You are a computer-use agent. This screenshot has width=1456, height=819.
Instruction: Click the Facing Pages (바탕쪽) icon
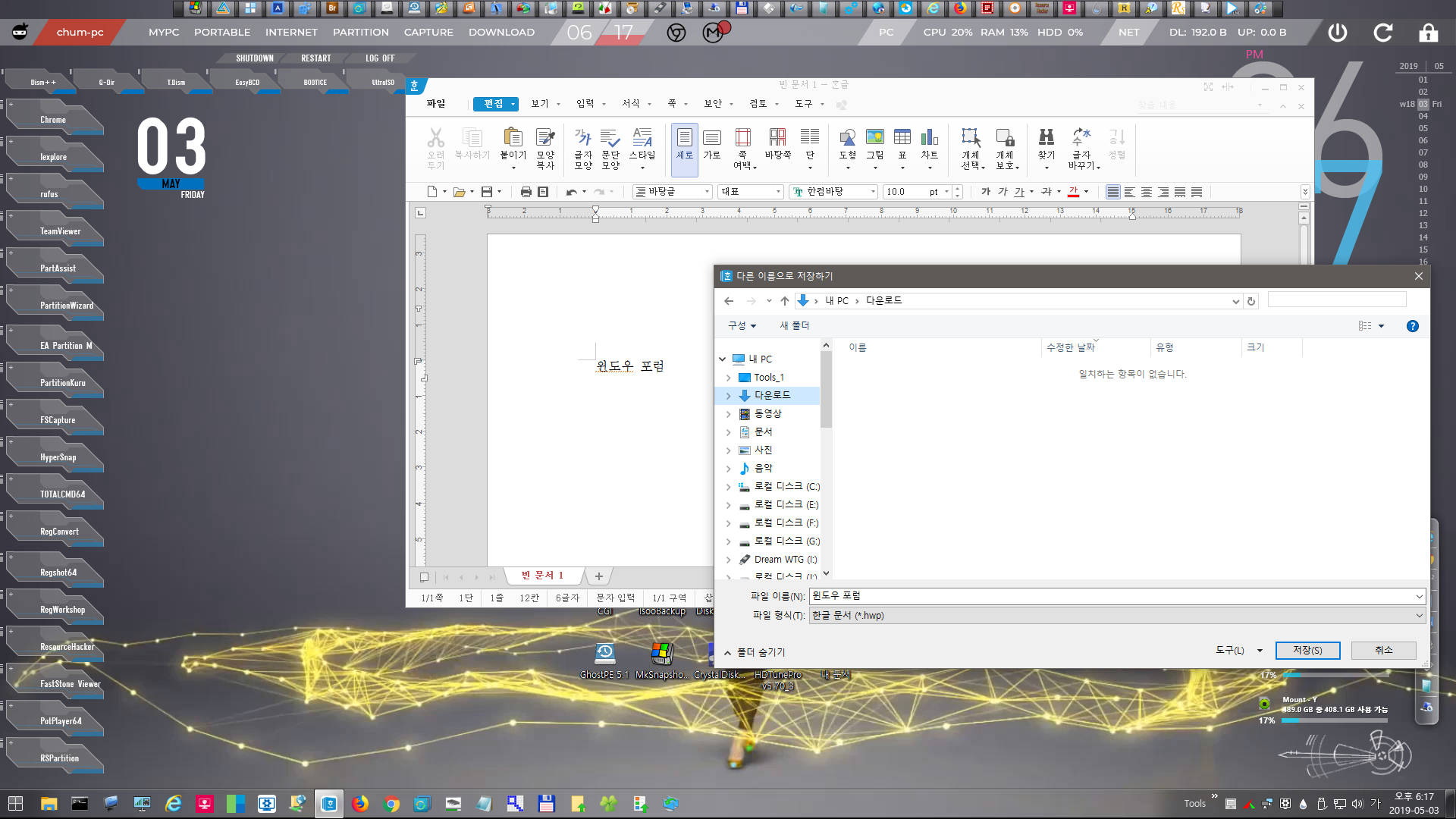(x=777, y=137)
